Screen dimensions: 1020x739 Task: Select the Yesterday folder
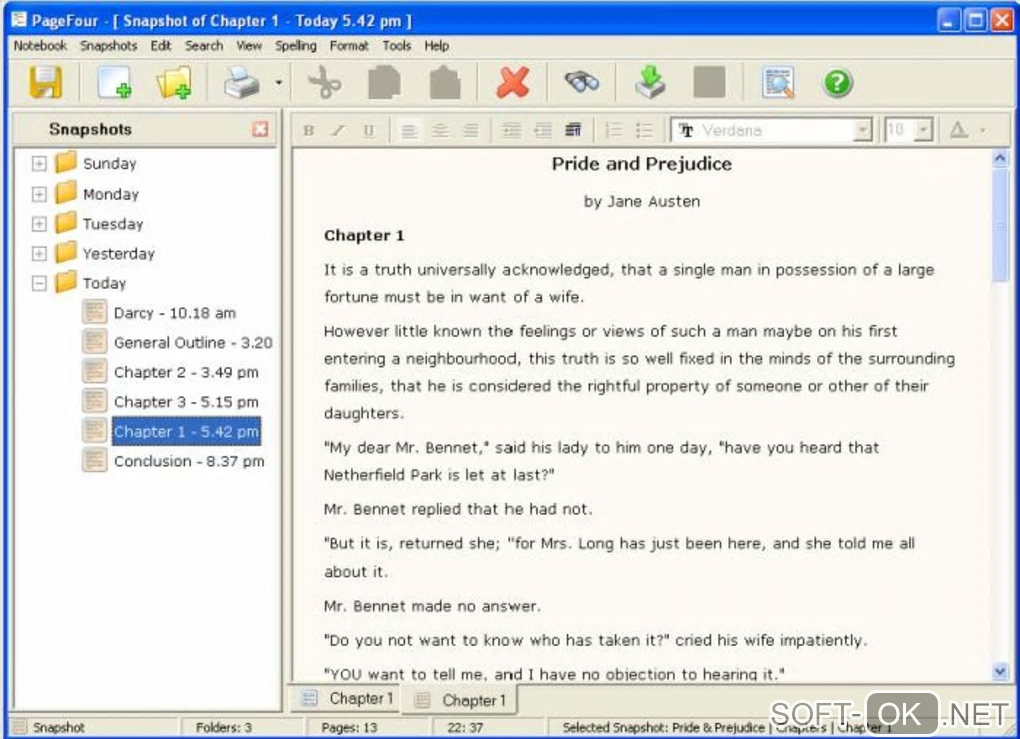point(119,254)
